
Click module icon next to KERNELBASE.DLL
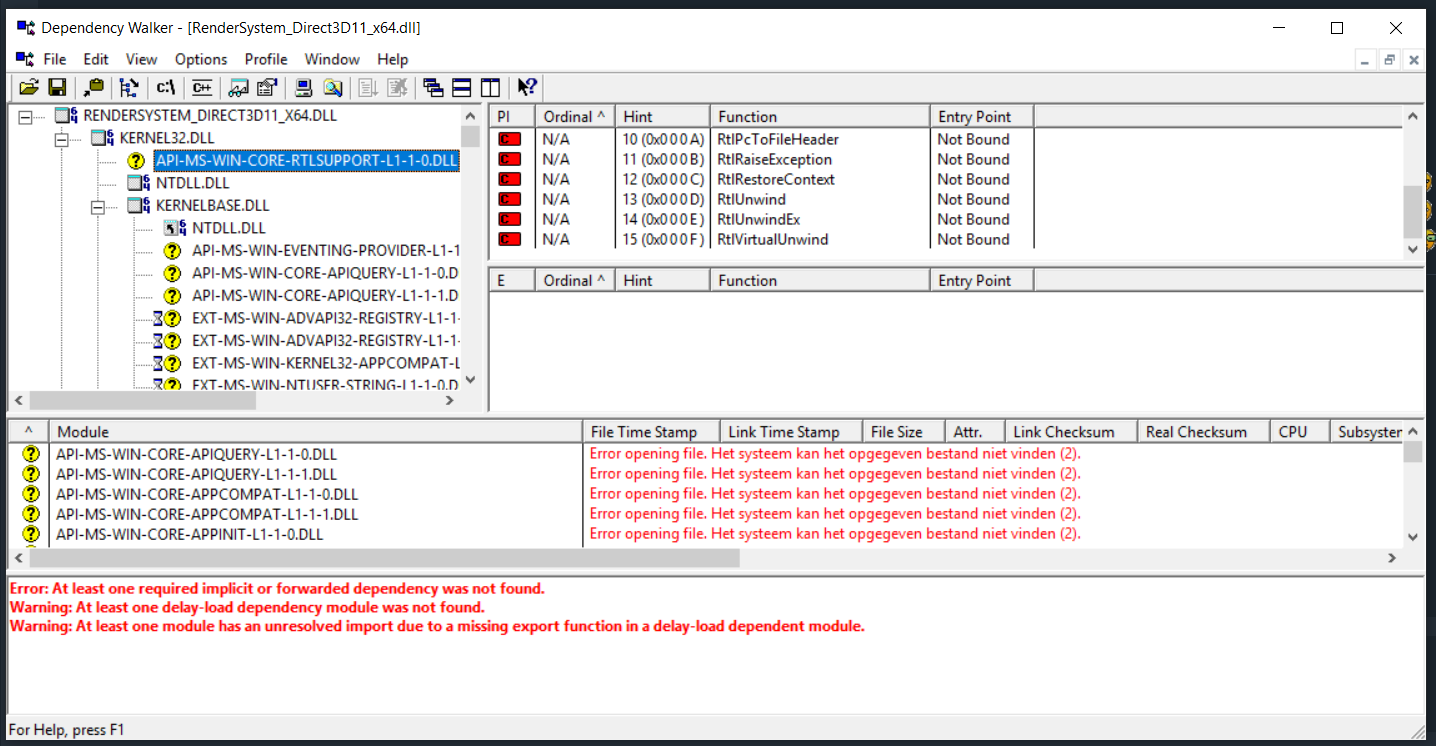[139, 206]
